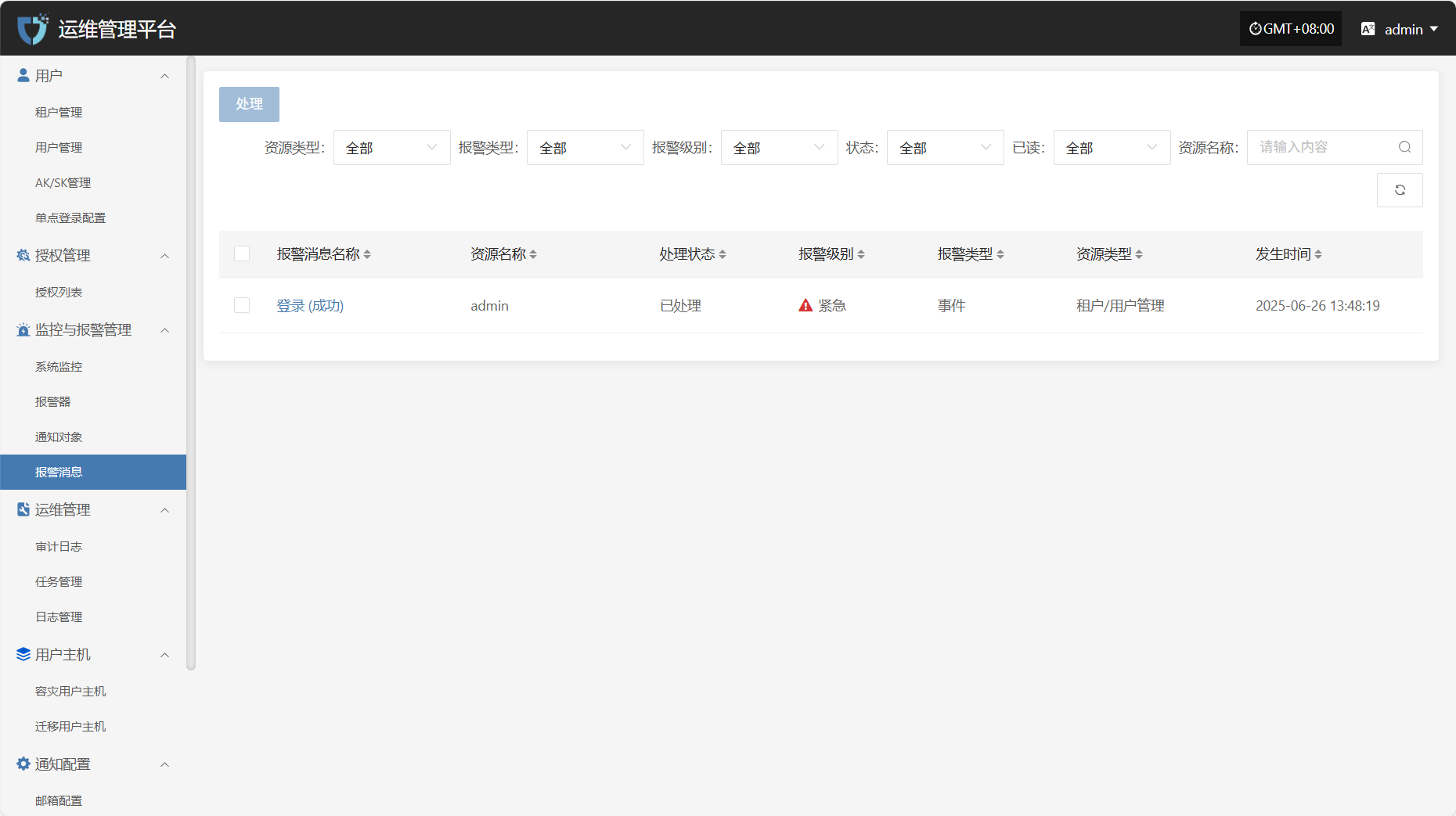Click the user host layers icon
Viewport: 1456px width, 816px height.
point(23,654)
